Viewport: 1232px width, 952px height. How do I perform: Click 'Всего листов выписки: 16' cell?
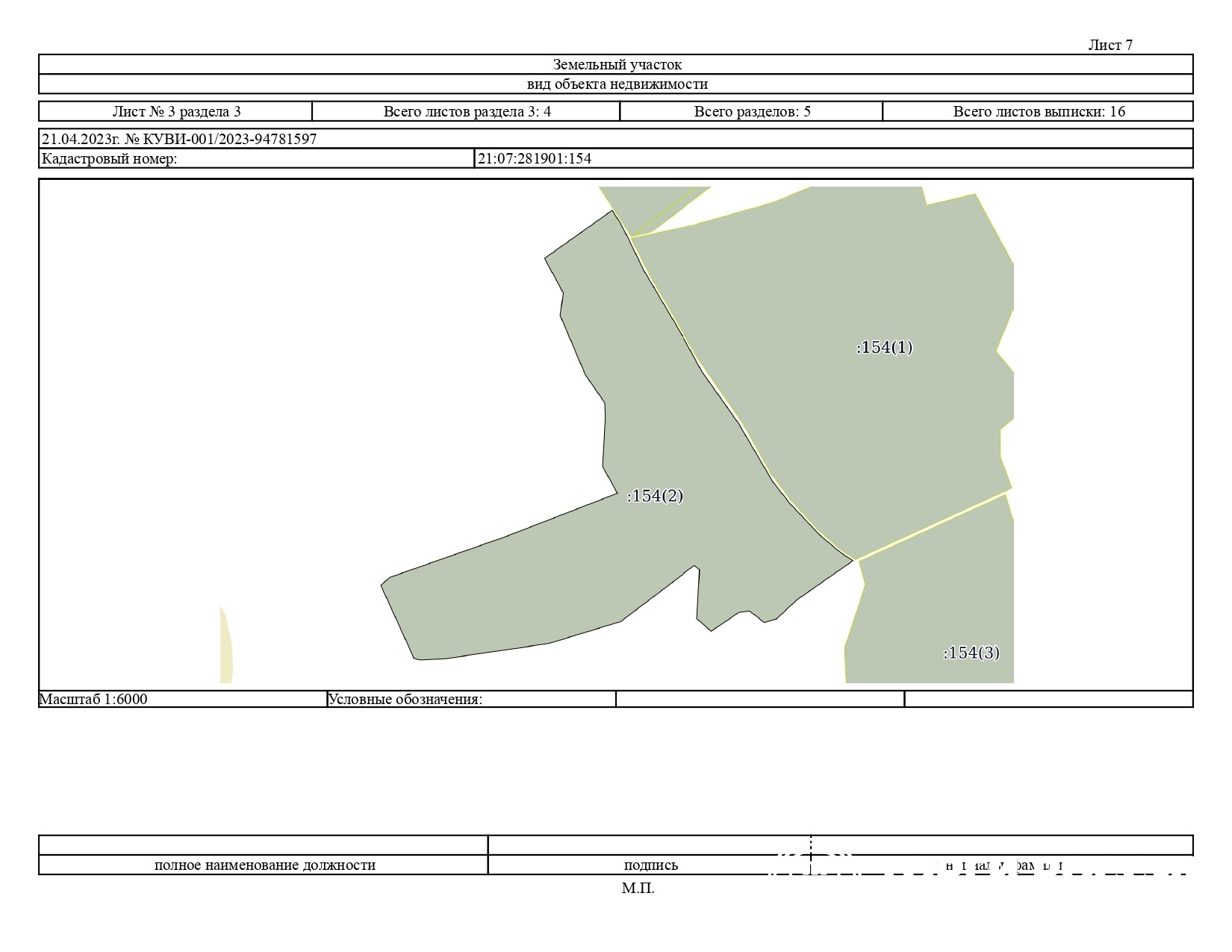click(x=1039, y=111)
